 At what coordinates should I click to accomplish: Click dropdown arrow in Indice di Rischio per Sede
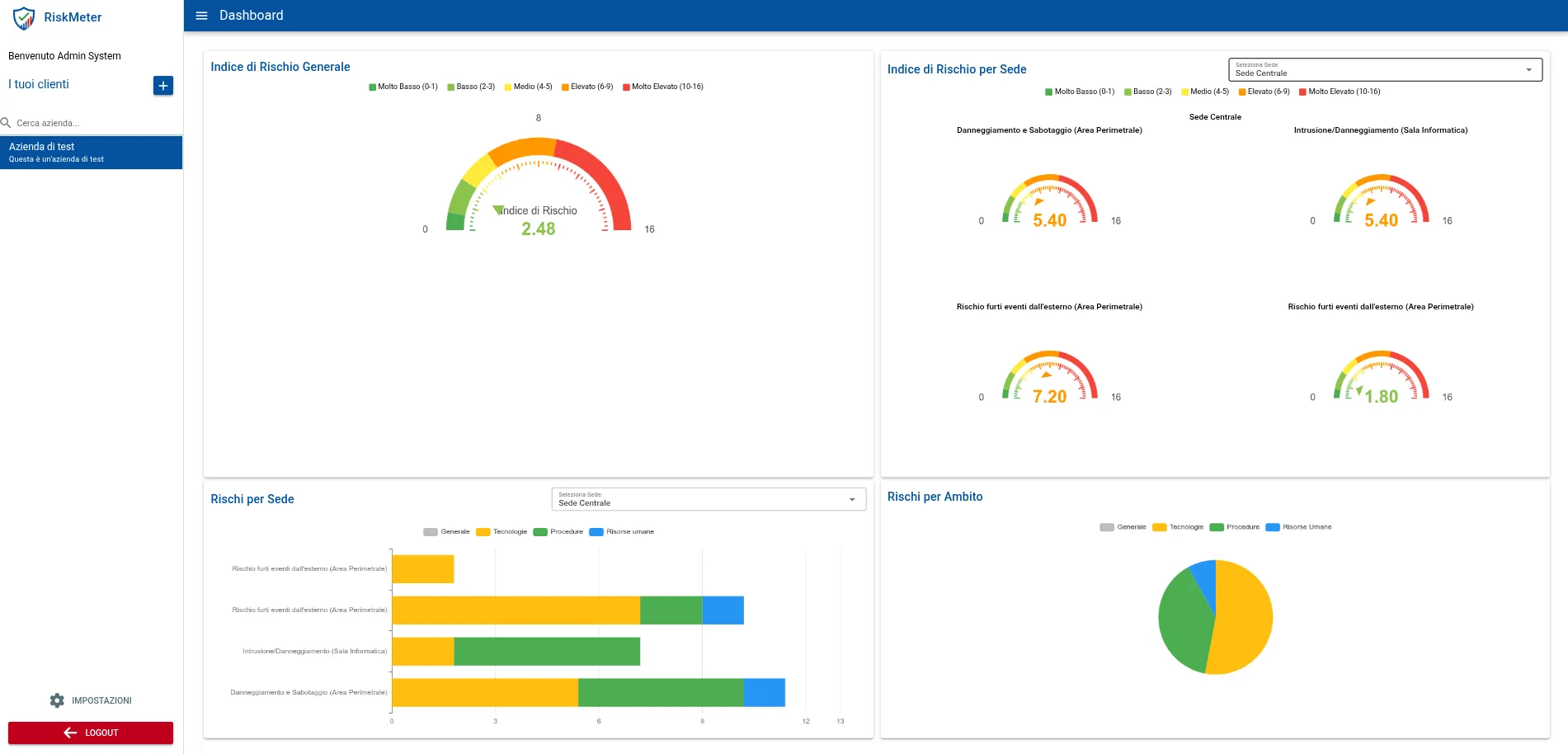click(1528, 70)
